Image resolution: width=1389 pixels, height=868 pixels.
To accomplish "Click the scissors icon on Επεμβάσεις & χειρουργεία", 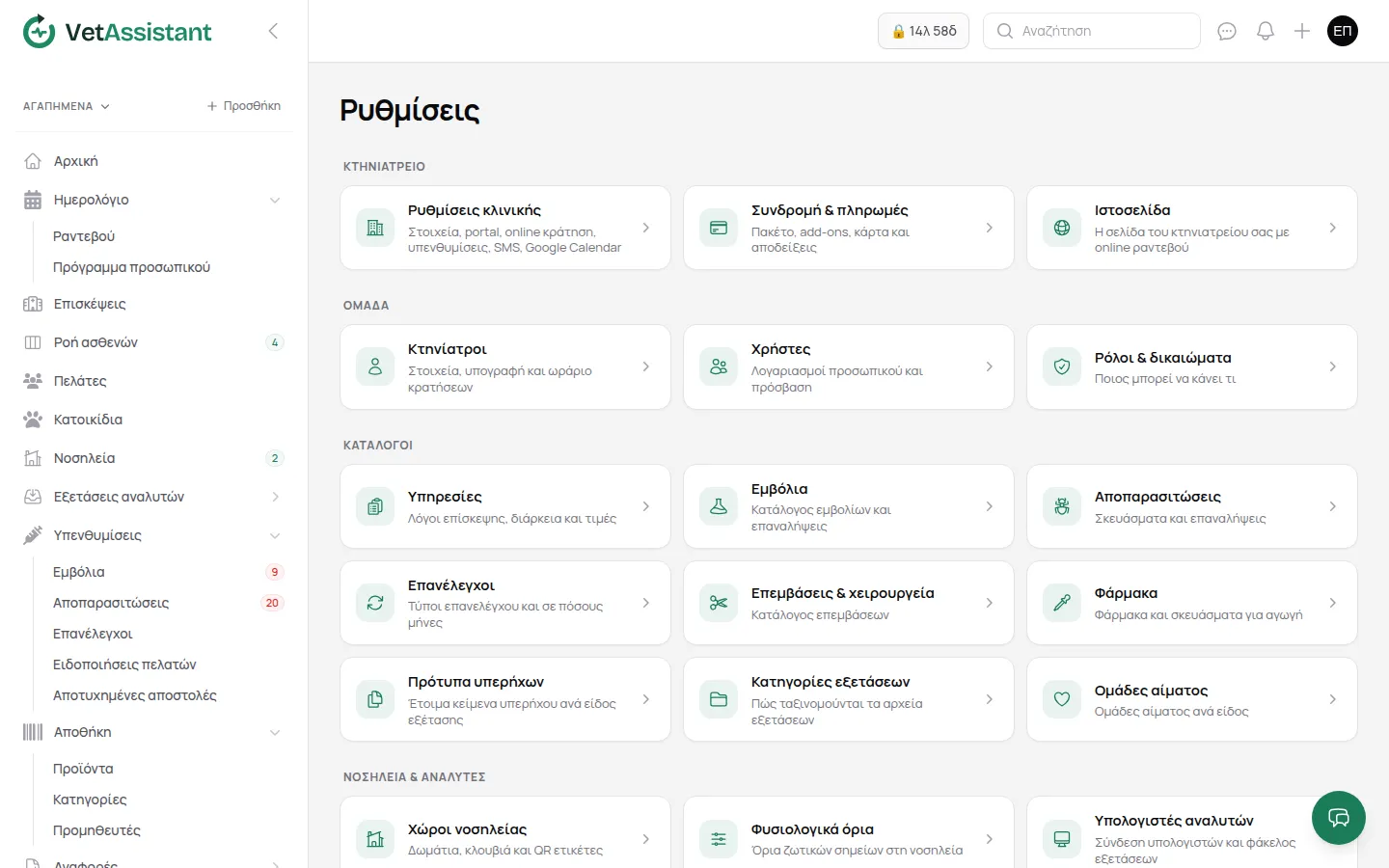I will (719, 603).
